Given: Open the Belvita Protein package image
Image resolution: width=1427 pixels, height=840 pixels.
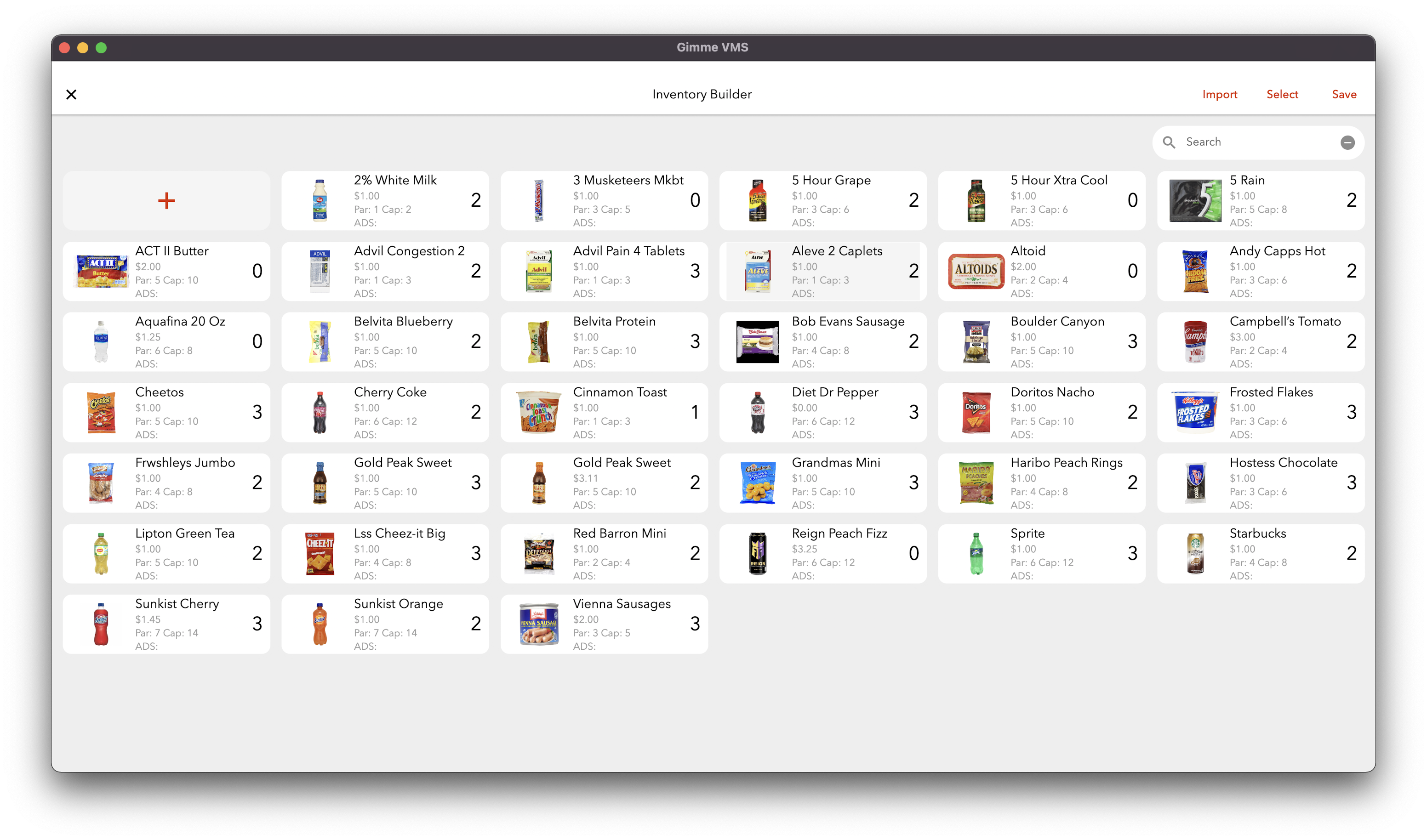Looking at the screenshot, I should click(x=538, y=341).
